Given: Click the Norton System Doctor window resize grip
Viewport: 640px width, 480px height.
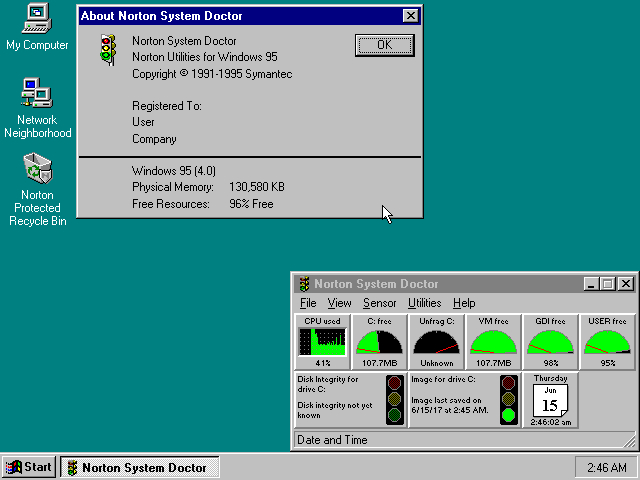Looking at the screenshot, I should click(x=630, y=441).
